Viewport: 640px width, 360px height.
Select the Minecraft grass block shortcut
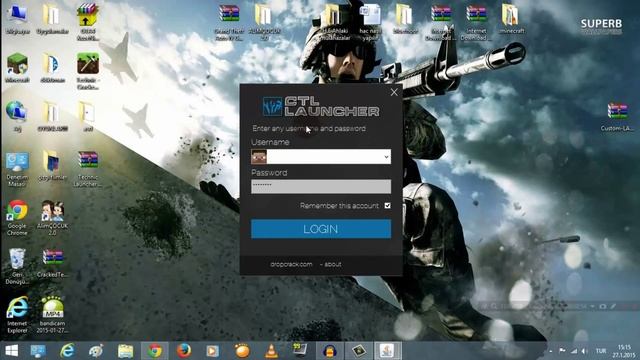click(x=17, y=68)
